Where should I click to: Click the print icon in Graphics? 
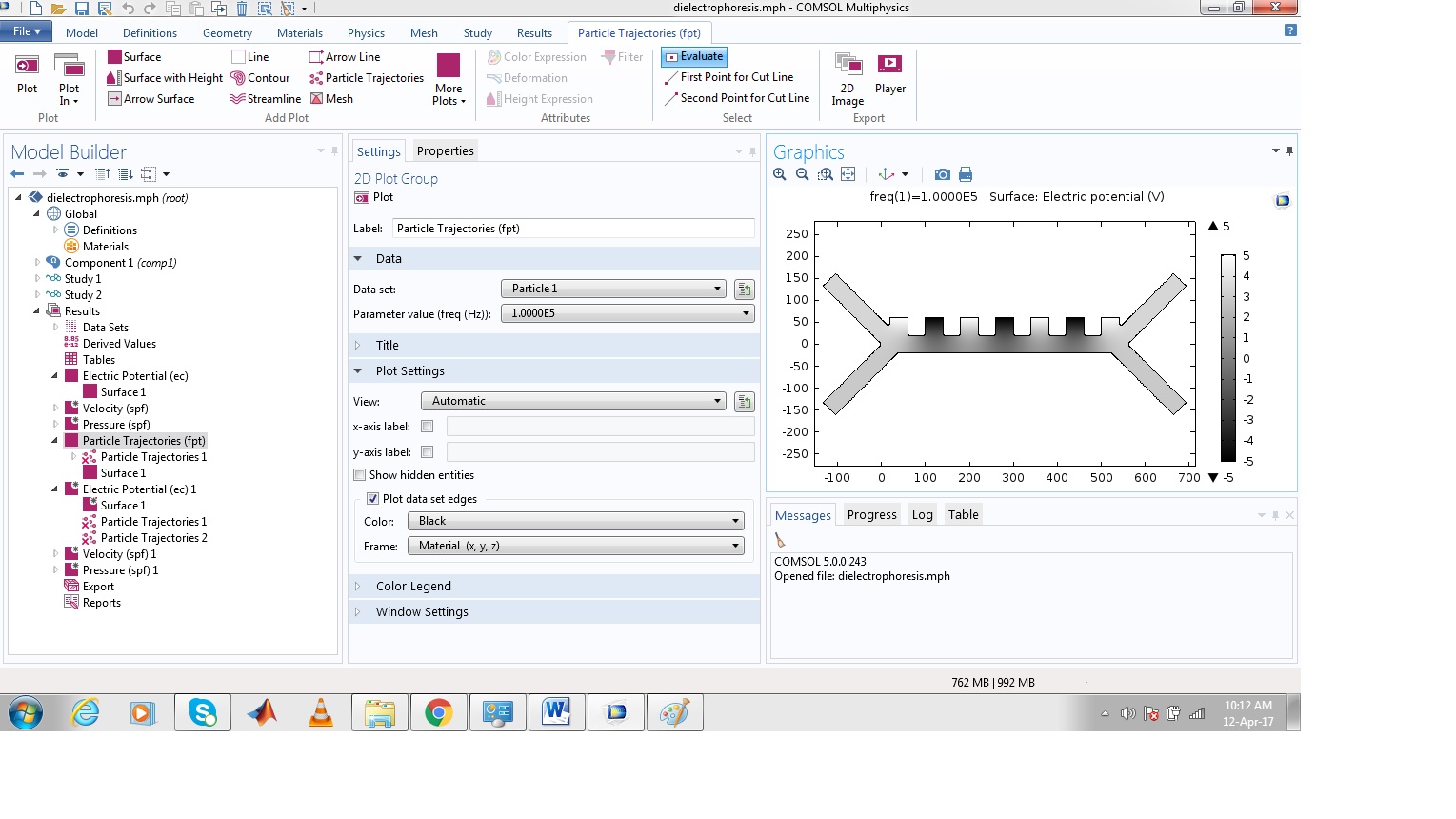pos(966,174)
